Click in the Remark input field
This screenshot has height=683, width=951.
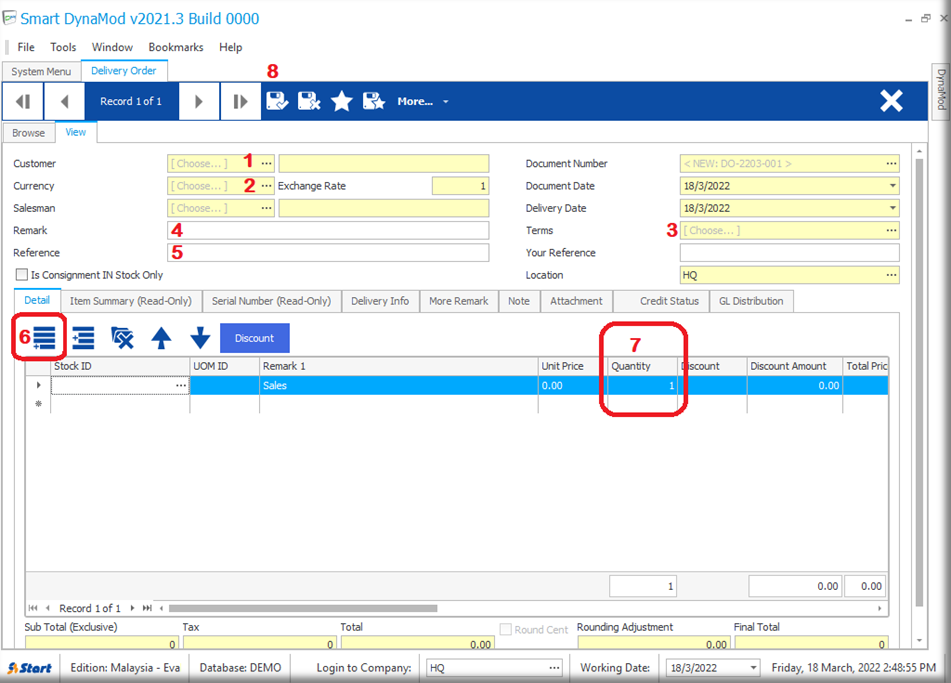click(328, 231)
